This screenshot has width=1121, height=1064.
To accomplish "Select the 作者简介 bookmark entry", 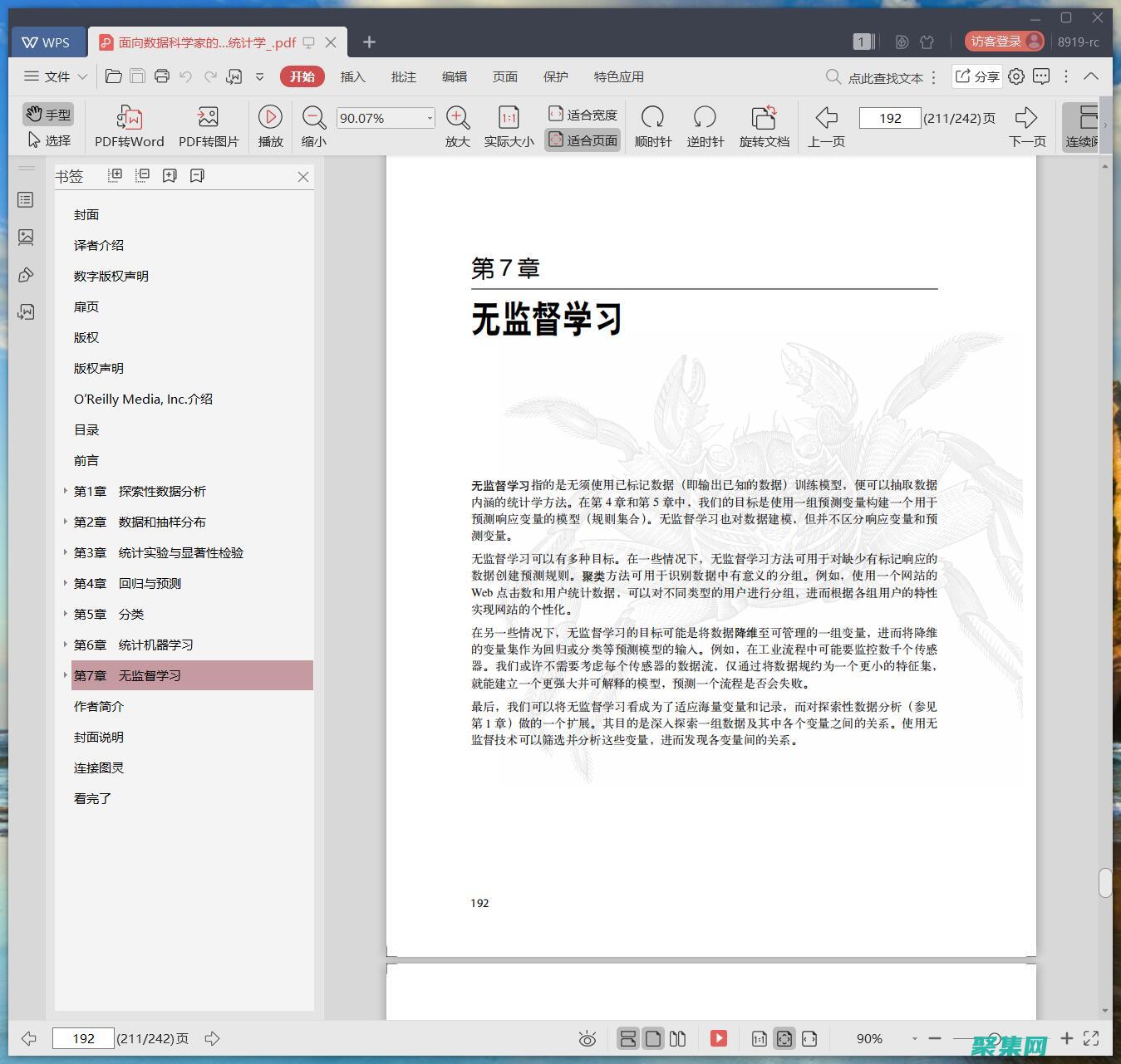I will pyautogui.click(x=98, y=706).
